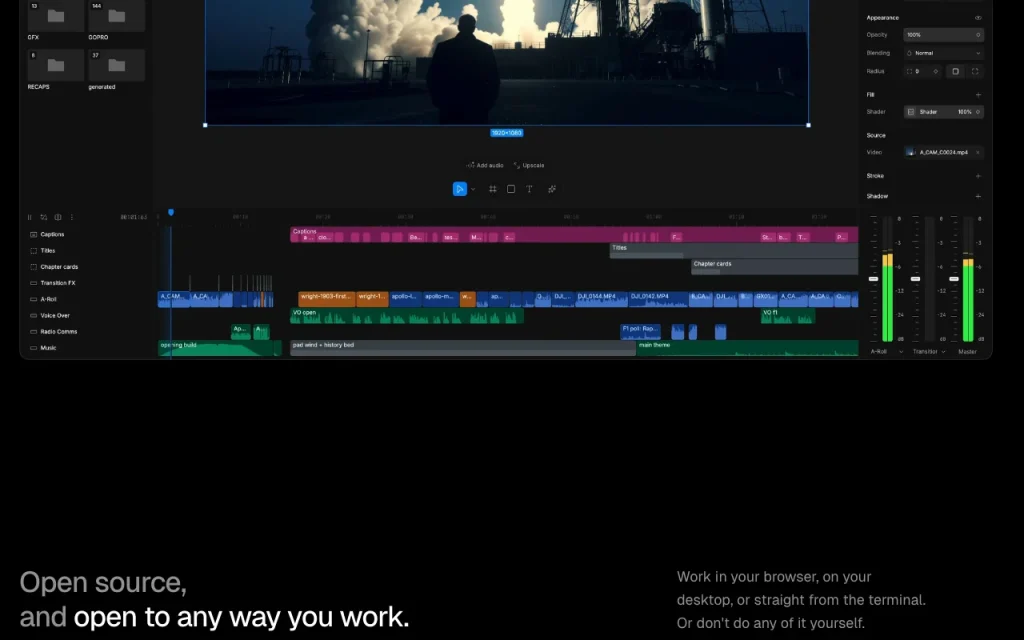Screen dimensions: 1024x640
Task: Click the A-Roll mixer fader handle
Action: (x=873, y=279)
